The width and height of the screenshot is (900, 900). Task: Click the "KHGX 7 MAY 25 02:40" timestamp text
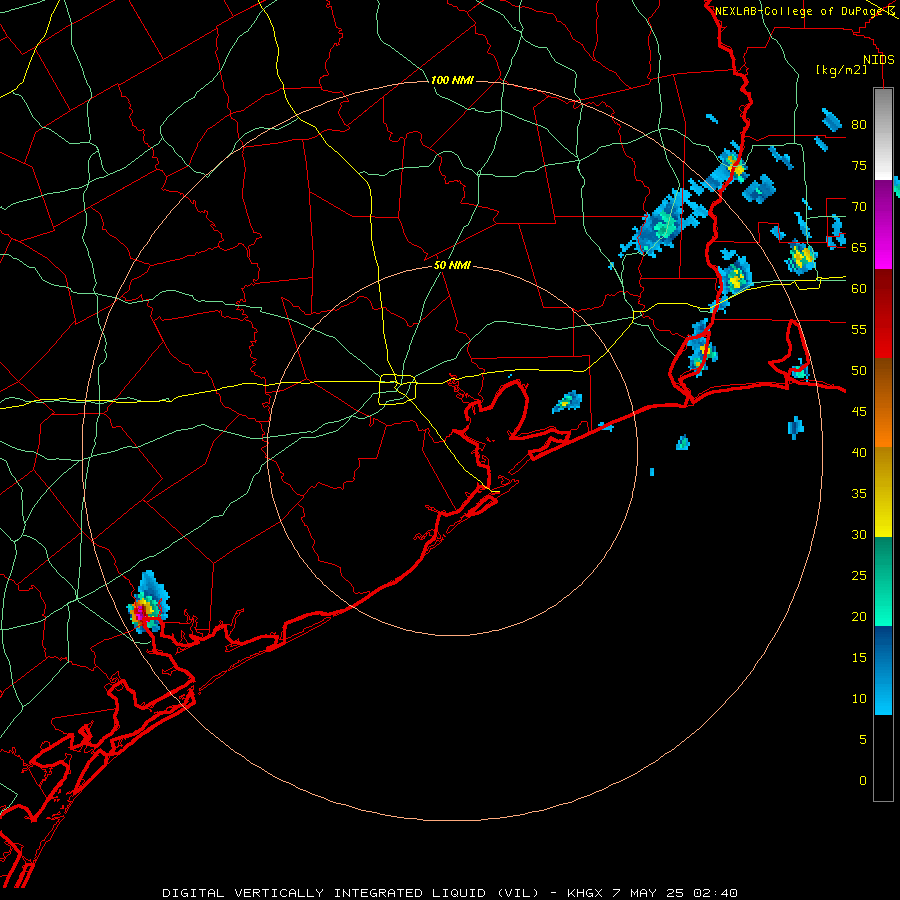pos(652,893)
